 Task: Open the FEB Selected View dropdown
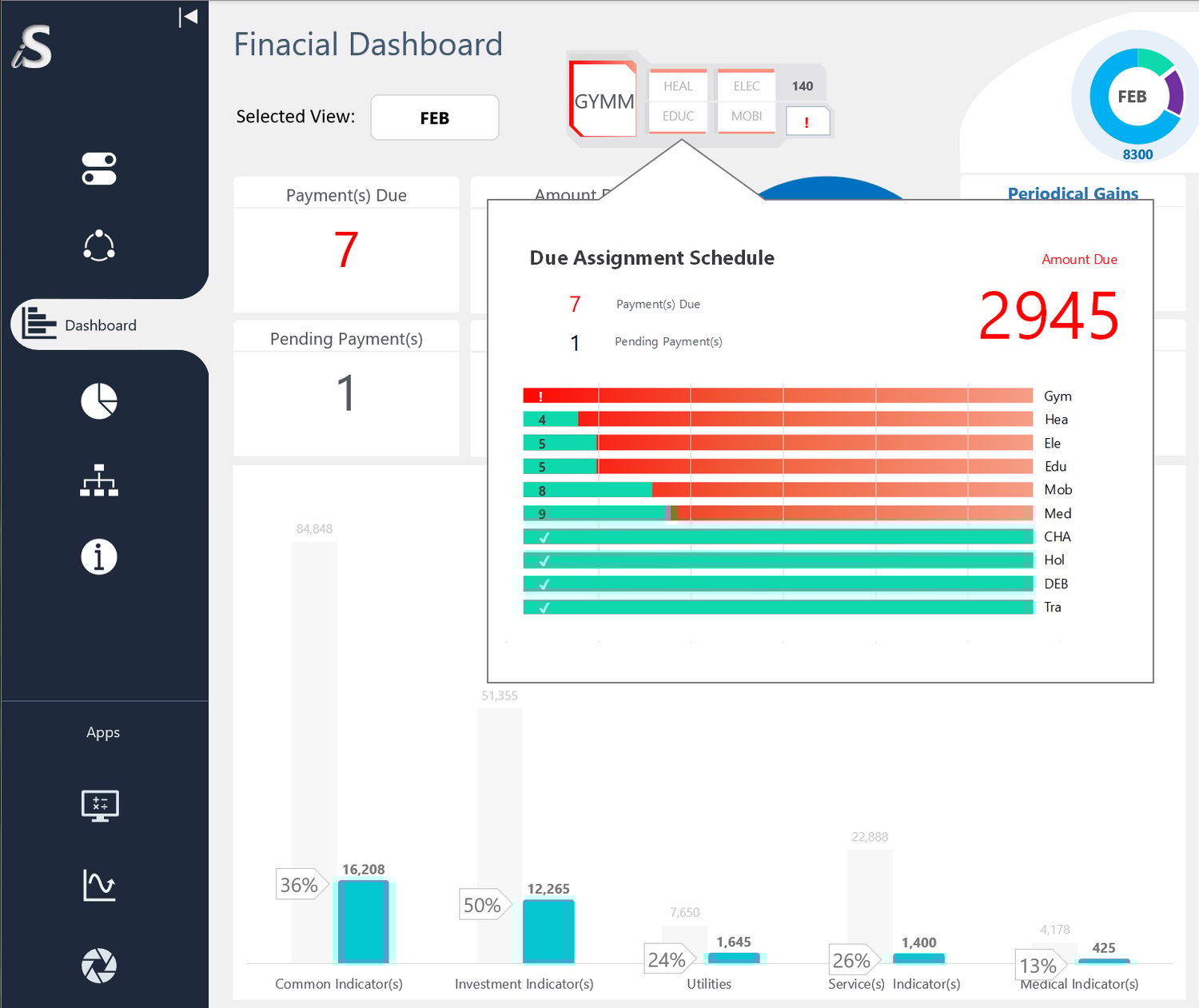click(435, 118)
